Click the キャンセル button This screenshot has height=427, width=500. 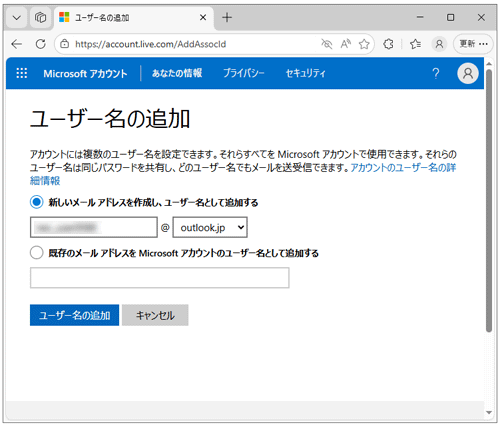tap(155, 315)
